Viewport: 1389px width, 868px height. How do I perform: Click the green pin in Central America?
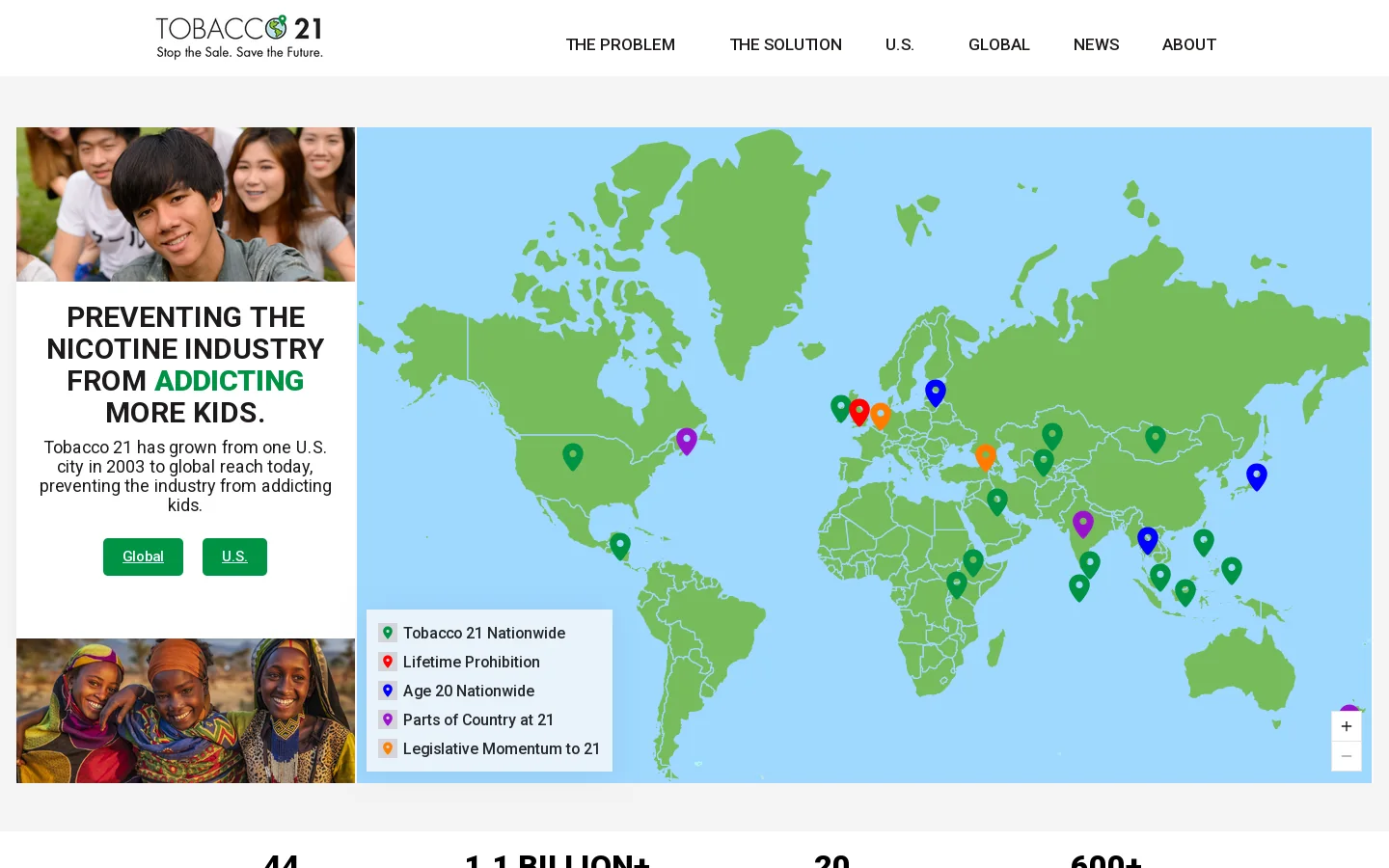[620, 546]
